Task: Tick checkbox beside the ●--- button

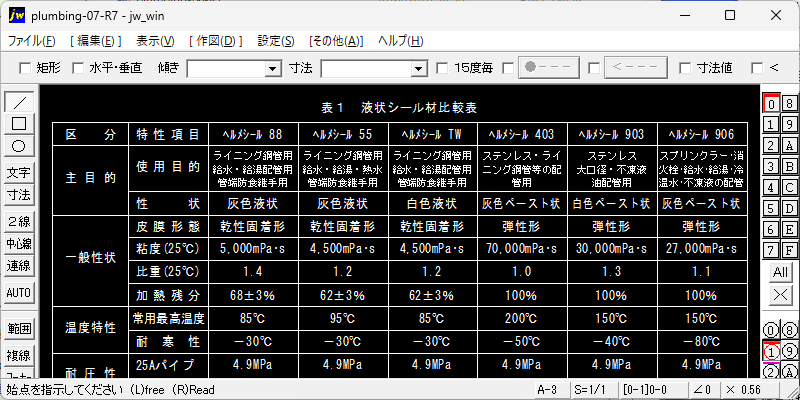Action: click(508, 68)
